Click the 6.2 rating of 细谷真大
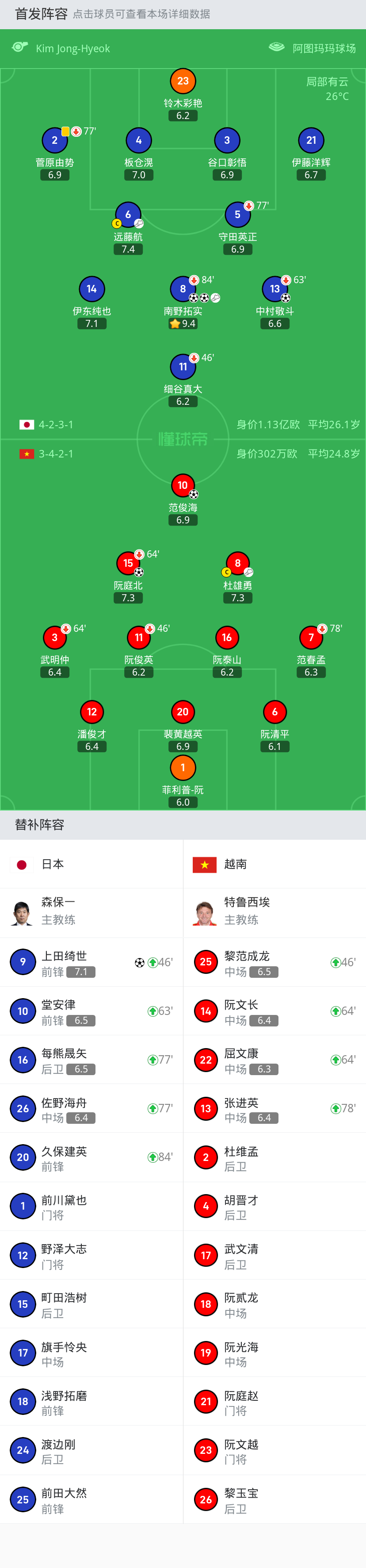366x1568 pixels. 183,401
